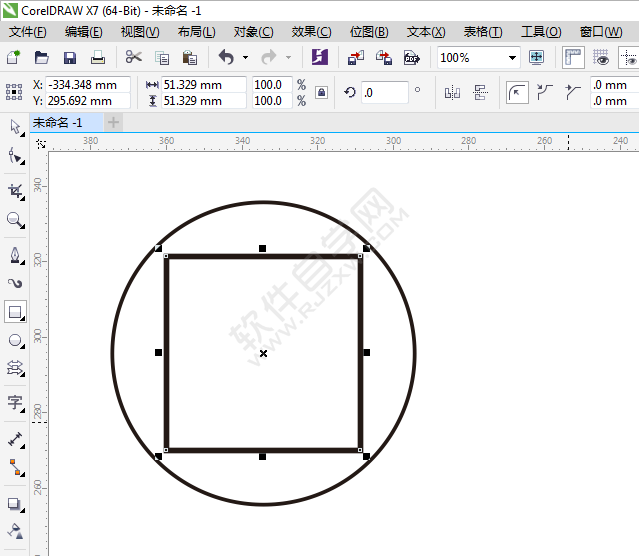Switch to the 未命名 -1 document tab
This screenshot has height=556, width=639.
(x=58, y=122)
